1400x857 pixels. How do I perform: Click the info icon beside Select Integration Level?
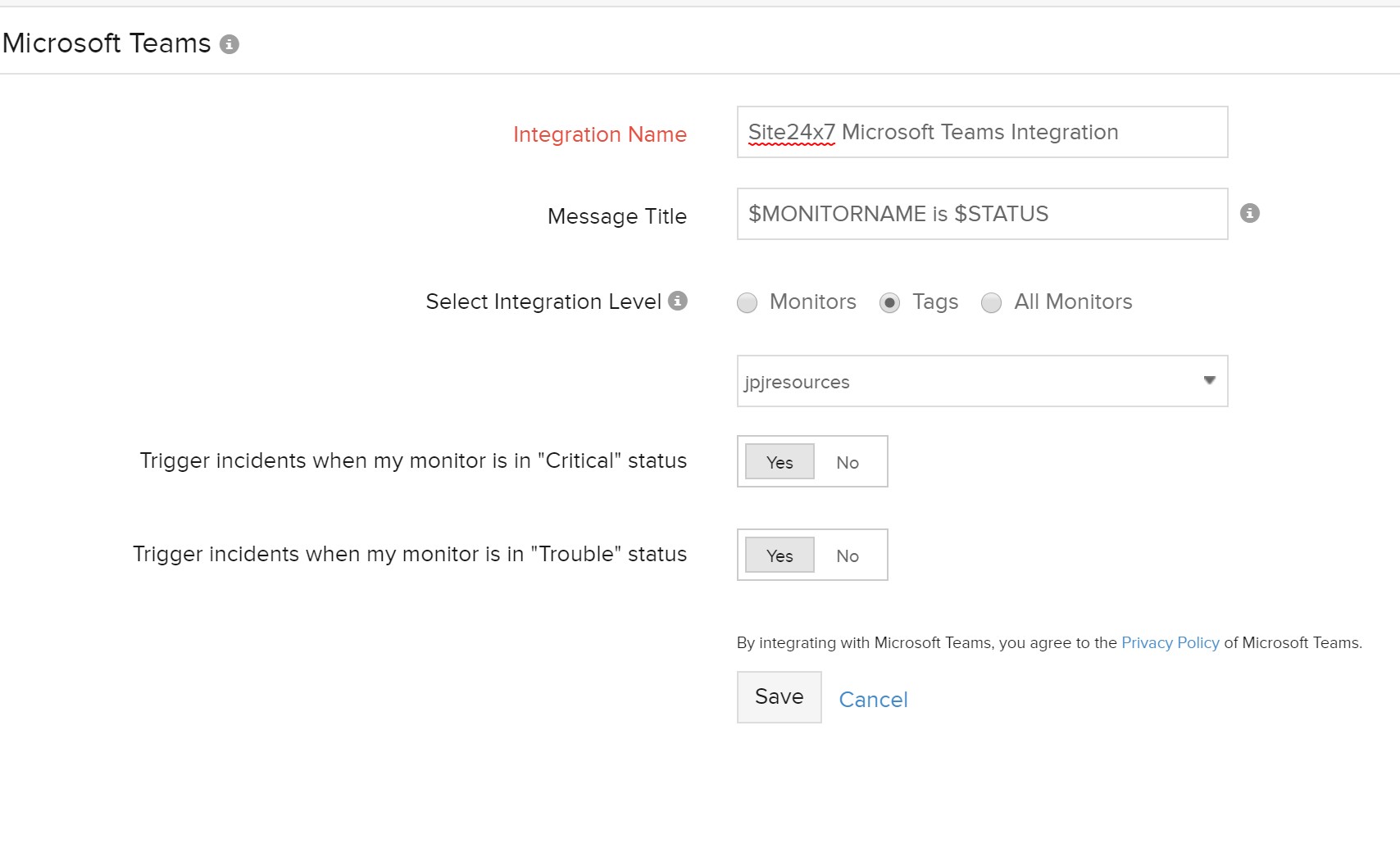[678, 301]
